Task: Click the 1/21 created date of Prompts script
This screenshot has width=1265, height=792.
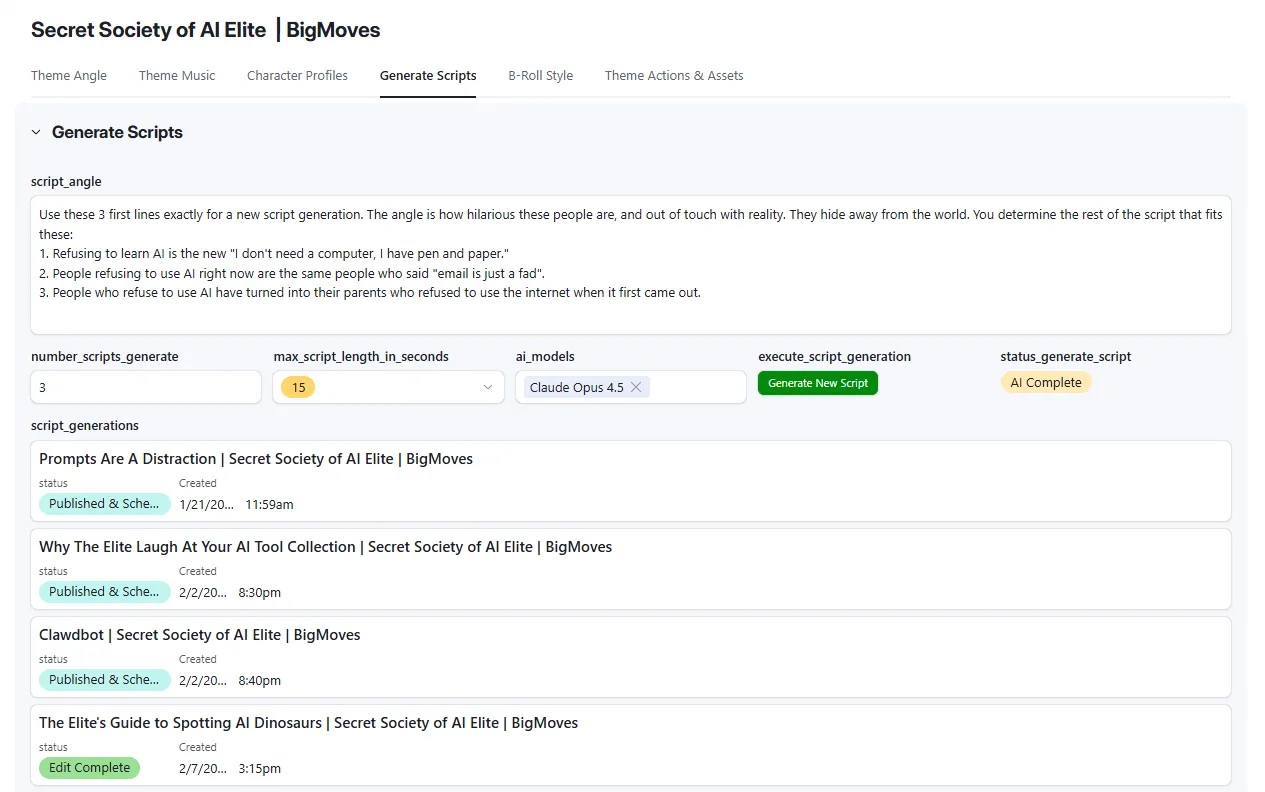Action: [x=206, y=505]
